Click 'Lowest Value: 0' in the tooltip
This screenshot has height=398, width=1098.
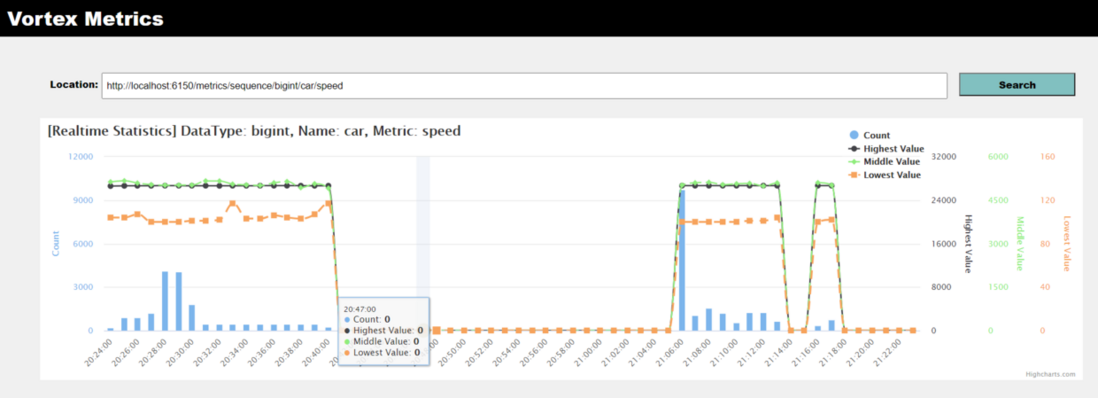[x=382, y=352]
